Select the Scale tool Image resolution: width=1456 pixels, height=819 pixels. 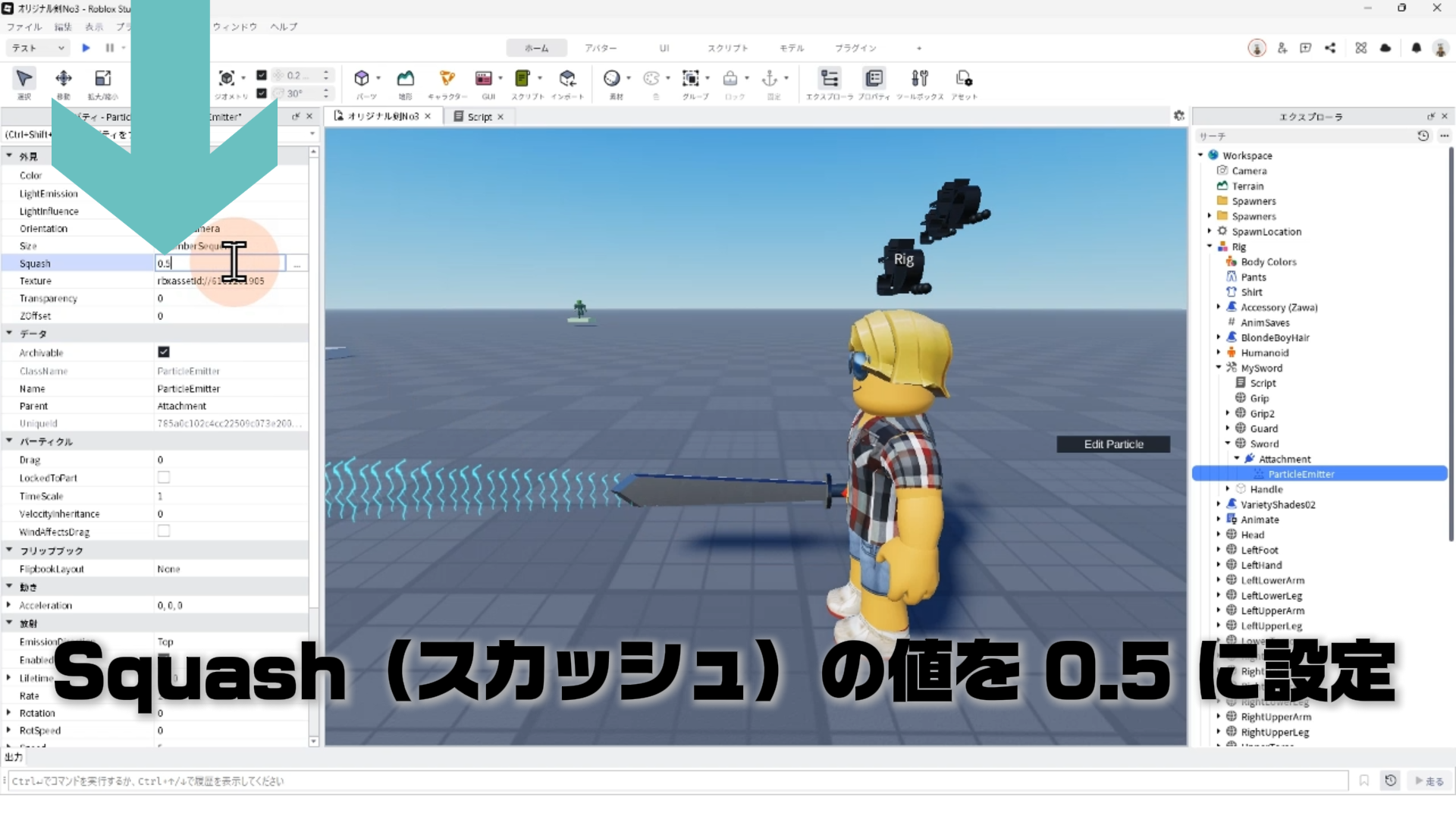coord(102,79)
